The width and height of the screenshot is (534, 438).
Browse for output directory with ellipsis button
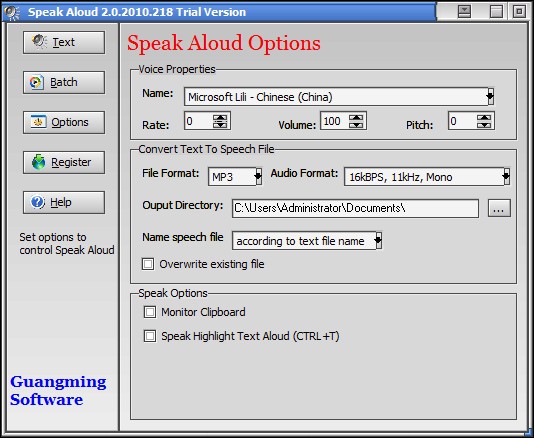tap(499, 208)
